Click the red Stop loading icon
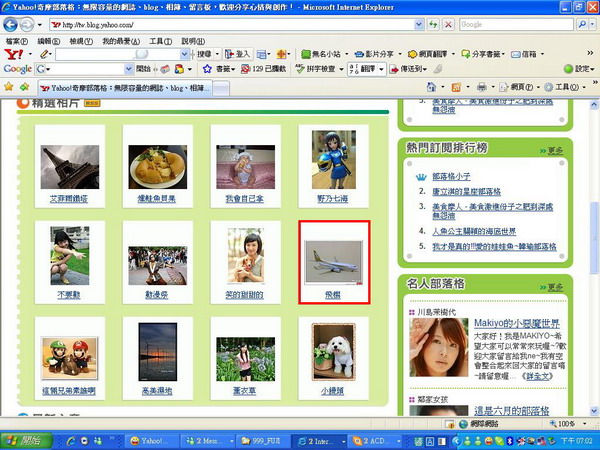The height and width of the screenshot is (450, 600). click(x=448, y=25)
